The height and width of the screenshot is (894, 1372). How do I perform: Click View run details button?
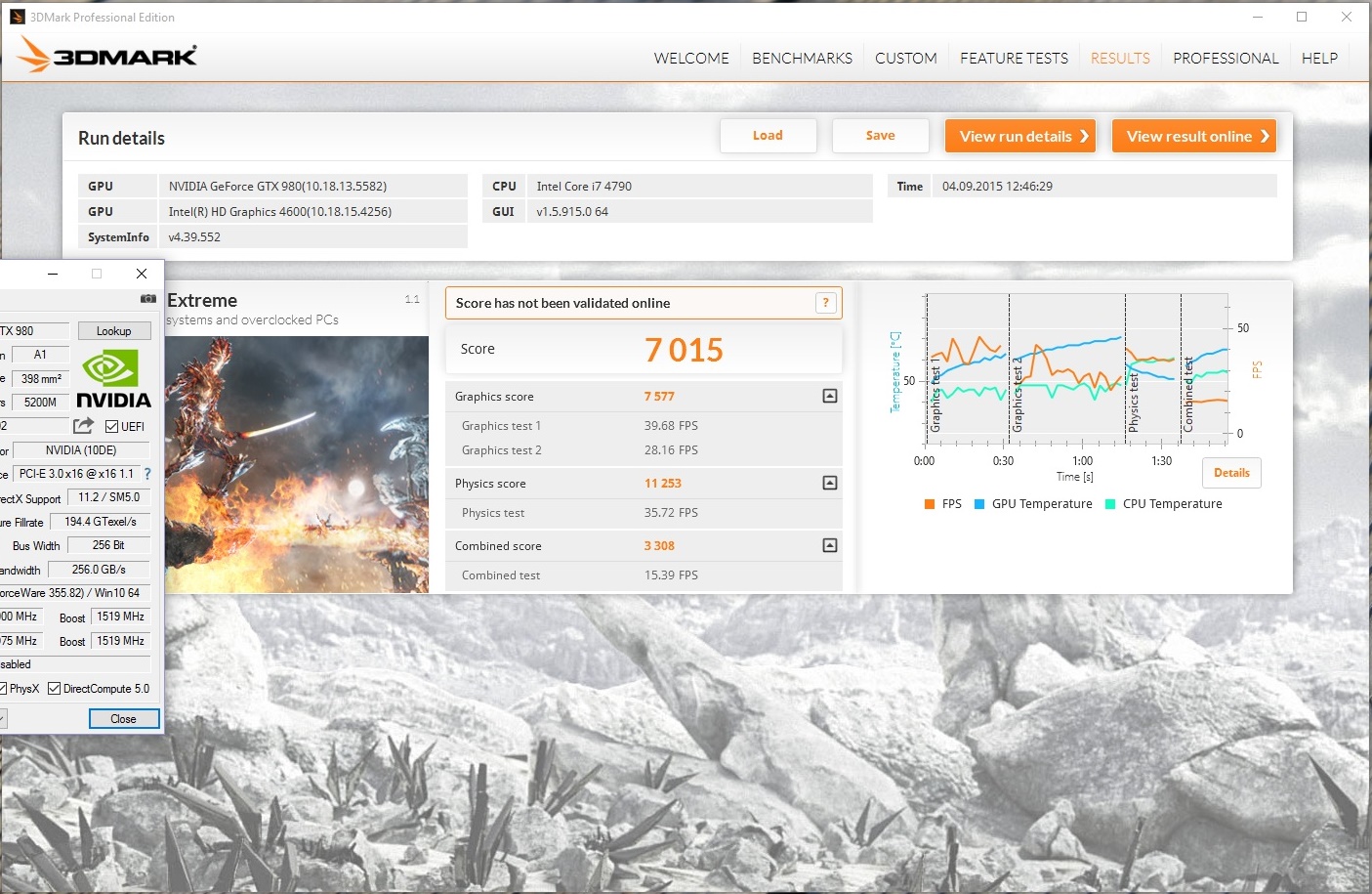[x=1020, y=136]
